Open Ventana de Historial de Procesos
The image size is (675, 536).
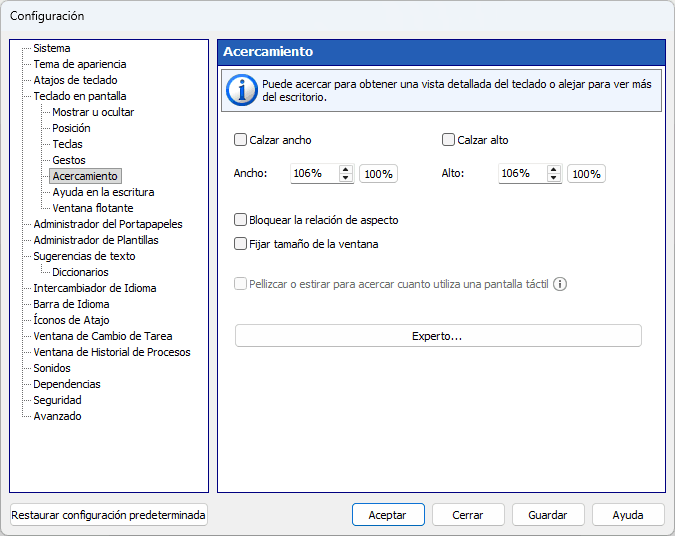(x=112, y=352)
